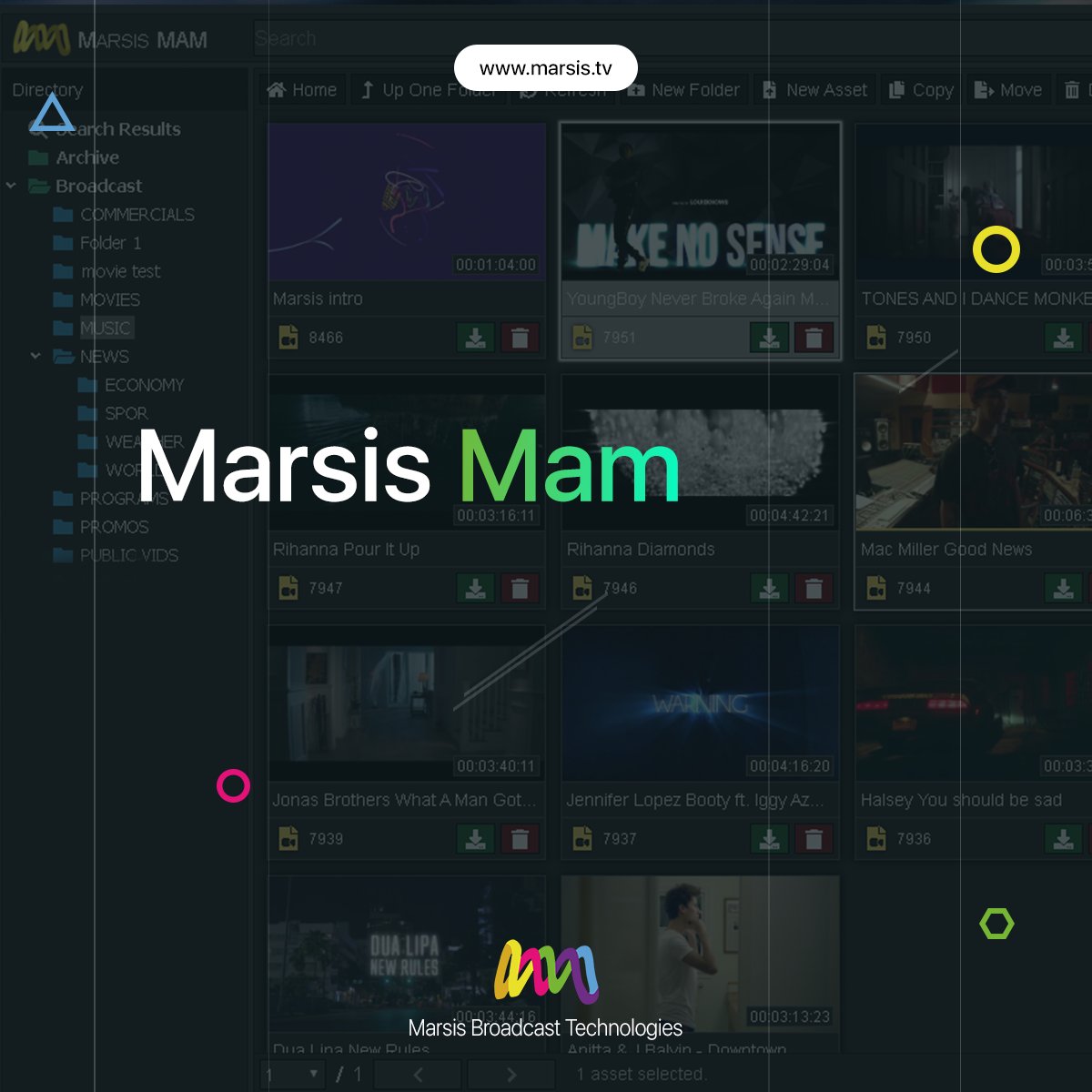Go to the Home folder in toolbar
The image size is (1092, 1092).
pos(303,90)
